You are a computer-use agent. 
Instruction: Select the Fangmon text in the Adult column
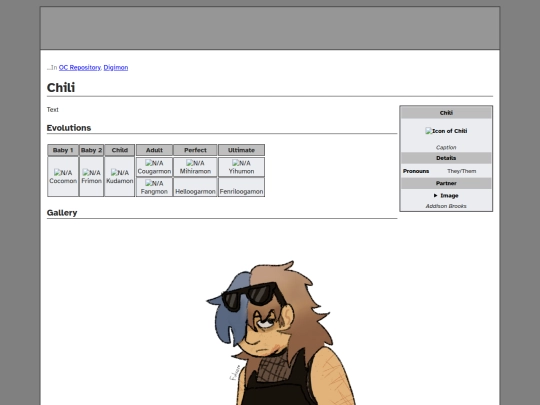154,191
